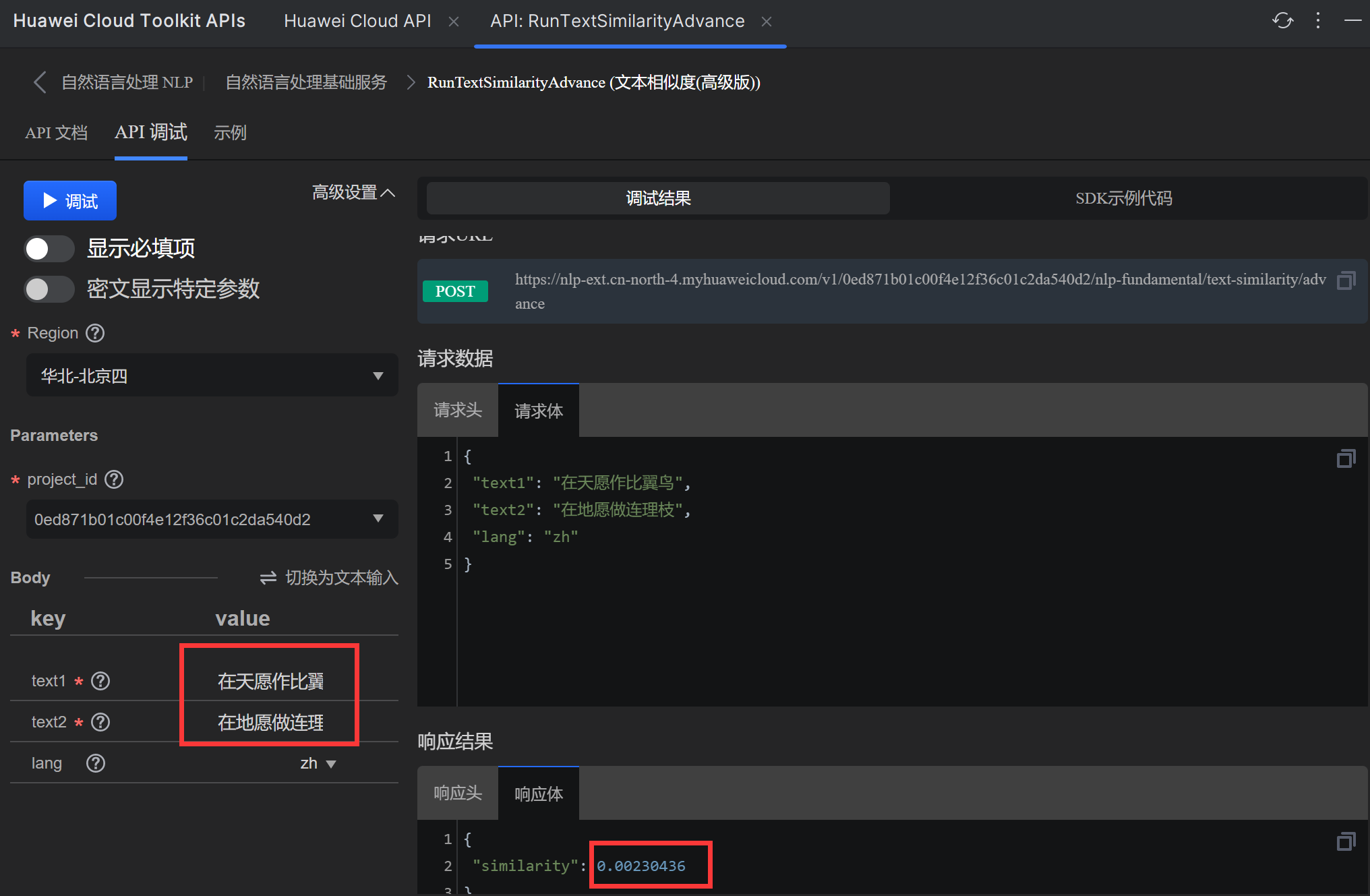Copy the request body JSON
1370x896 pixels.
click(1346, 459)
